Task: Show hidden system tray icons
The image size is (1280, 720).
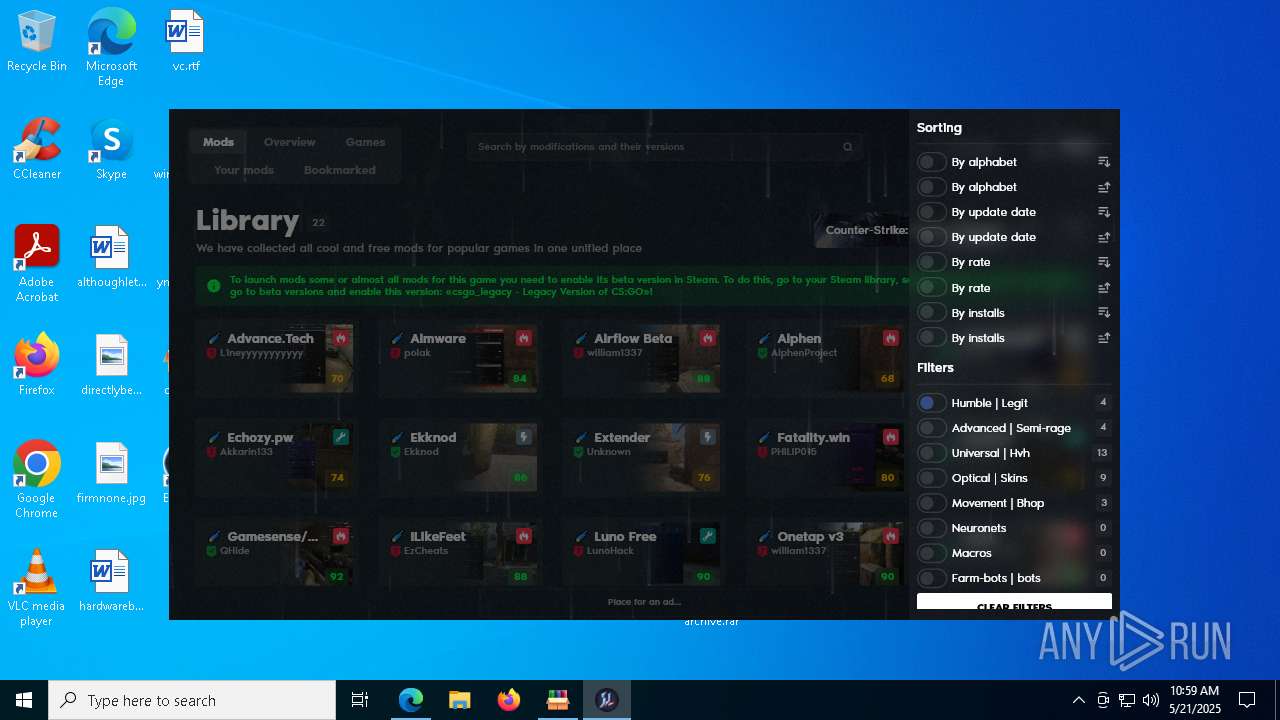Action: (1078, 700)
